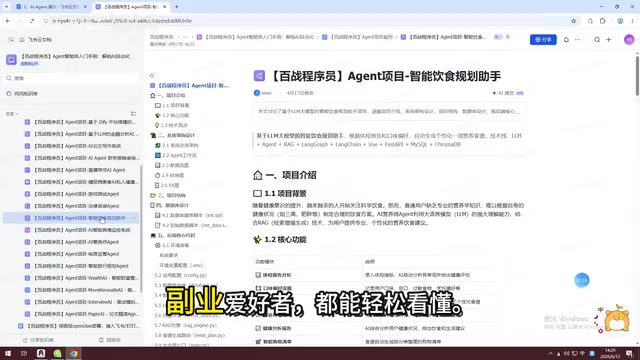This screenshot has height=360, width=640.
Task: Bookmark page with star icon
Action: 573,21
